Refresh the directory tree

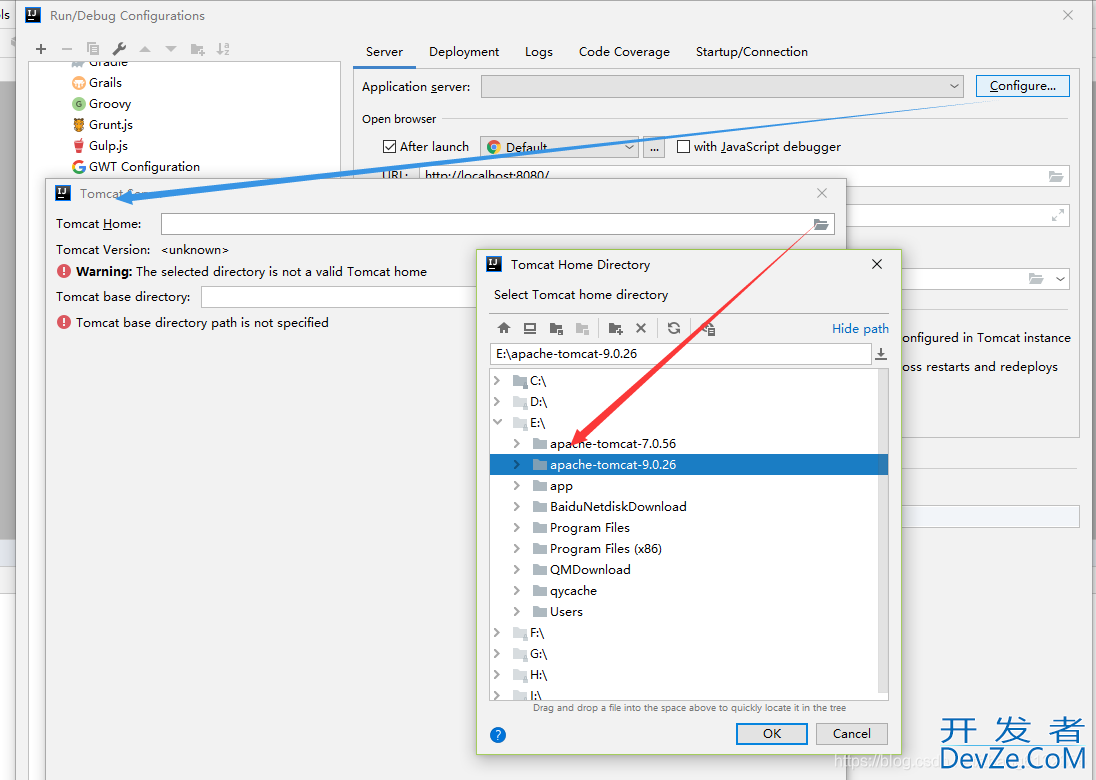point(674,328)
